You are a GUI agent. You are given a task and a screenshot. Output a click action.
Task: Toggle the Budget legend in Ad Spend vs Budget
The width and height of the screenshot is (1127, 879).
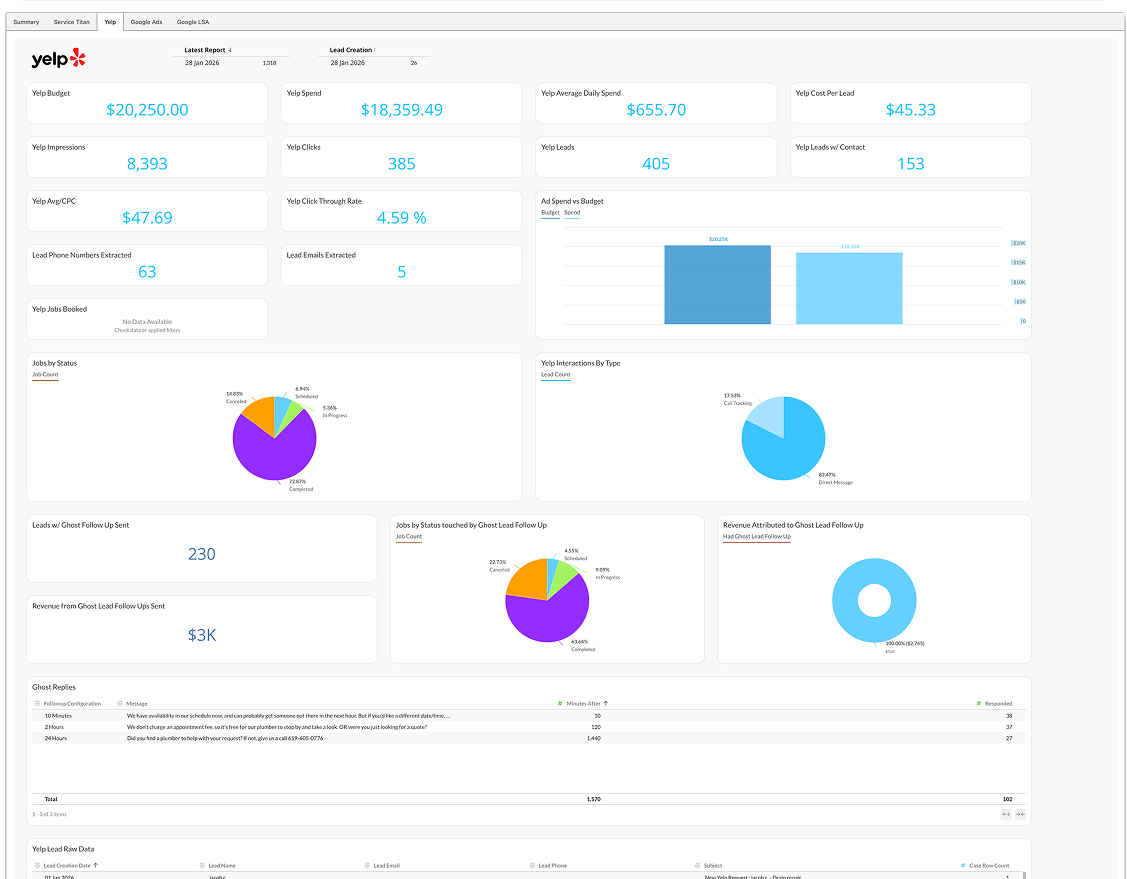click(552, 213)
